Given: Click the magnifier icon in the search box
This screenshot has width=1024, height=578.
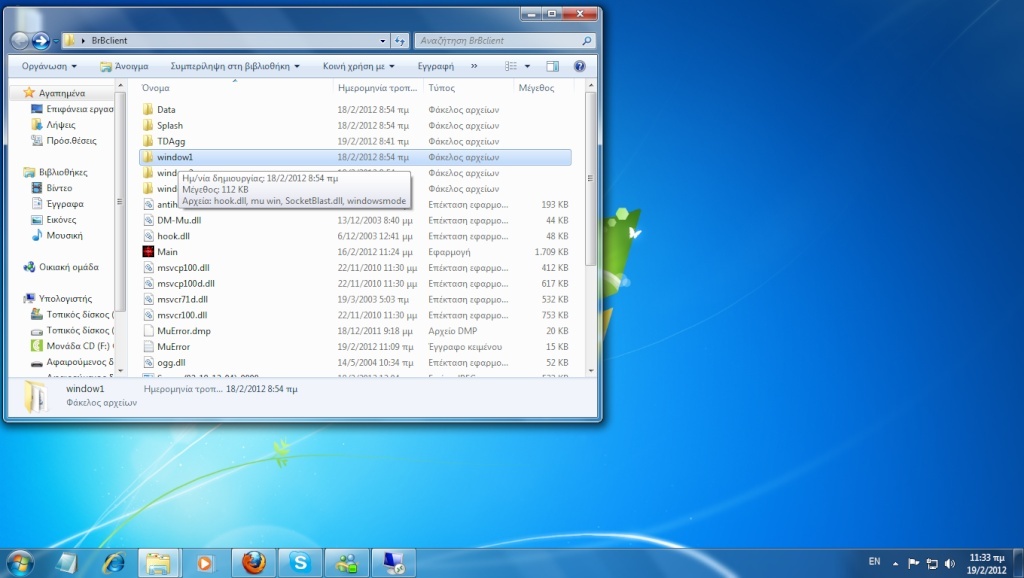Looking at the screenshot, I should [586, 40].
